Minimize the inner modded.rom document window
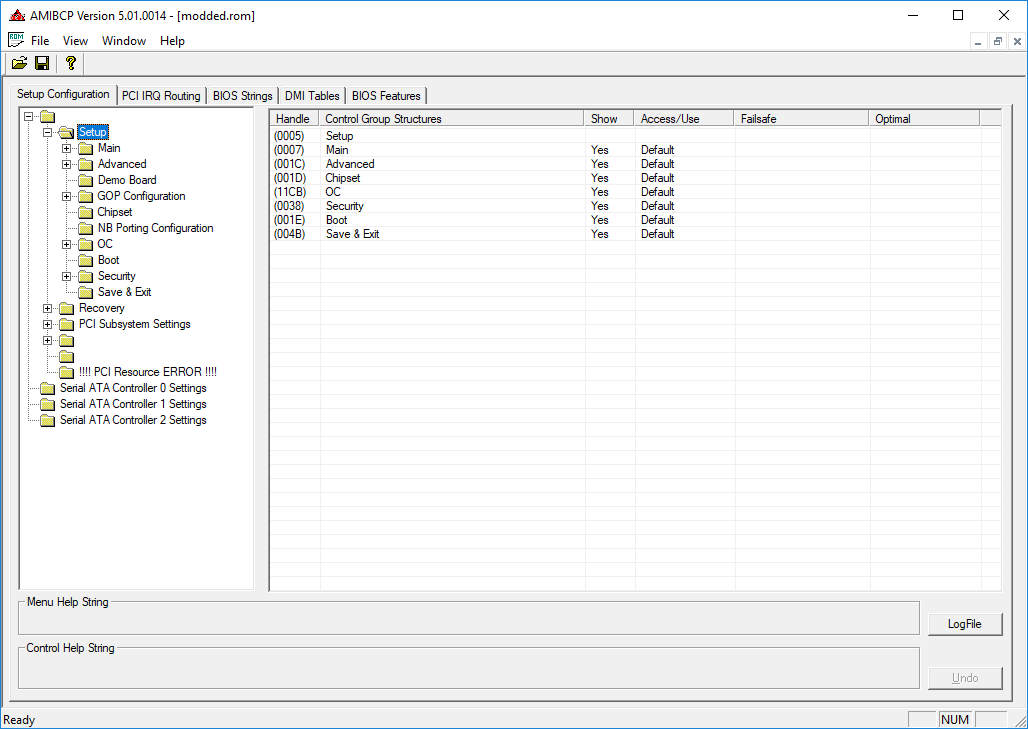1028x729 pixels. [978, 41]
